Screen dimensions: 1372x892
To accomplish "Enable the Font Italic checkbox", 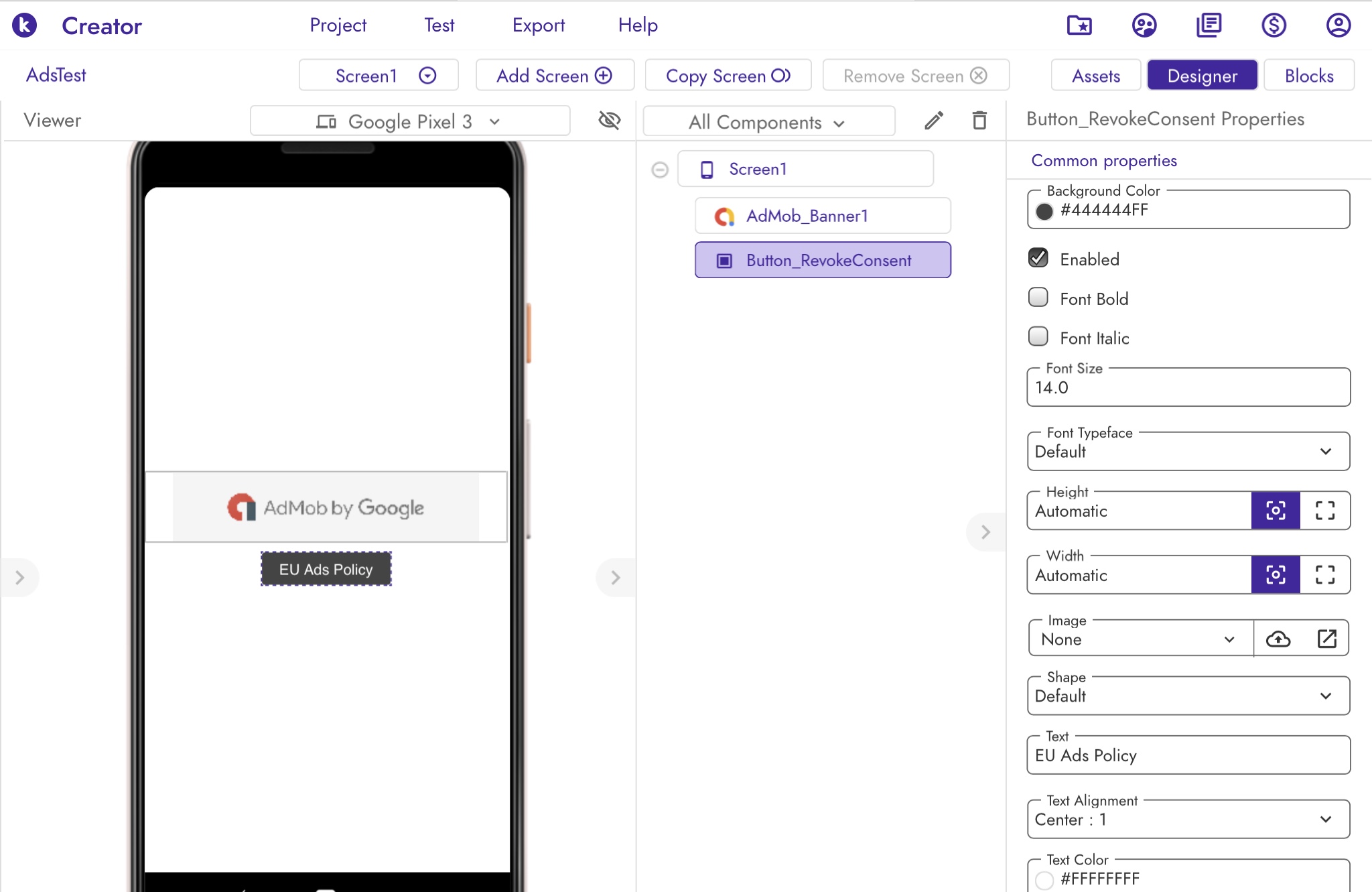I will click(1038, 336).
